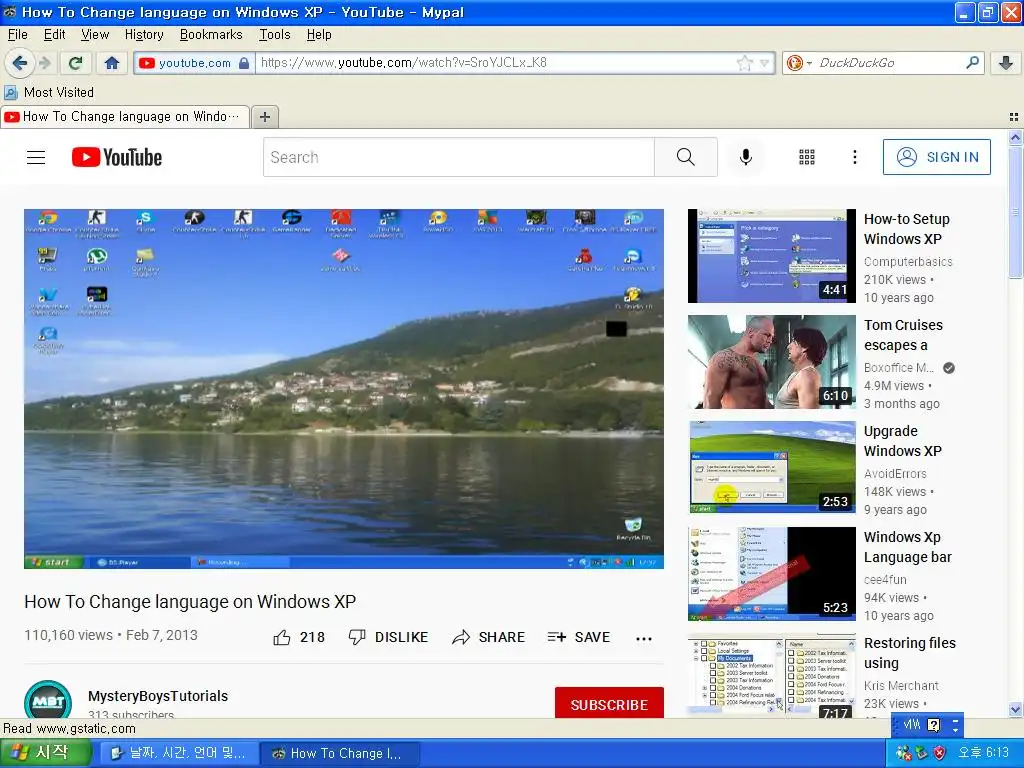Click page scrollbar up arrow
Screen dimensions: 1024x768
(1015, 138)
